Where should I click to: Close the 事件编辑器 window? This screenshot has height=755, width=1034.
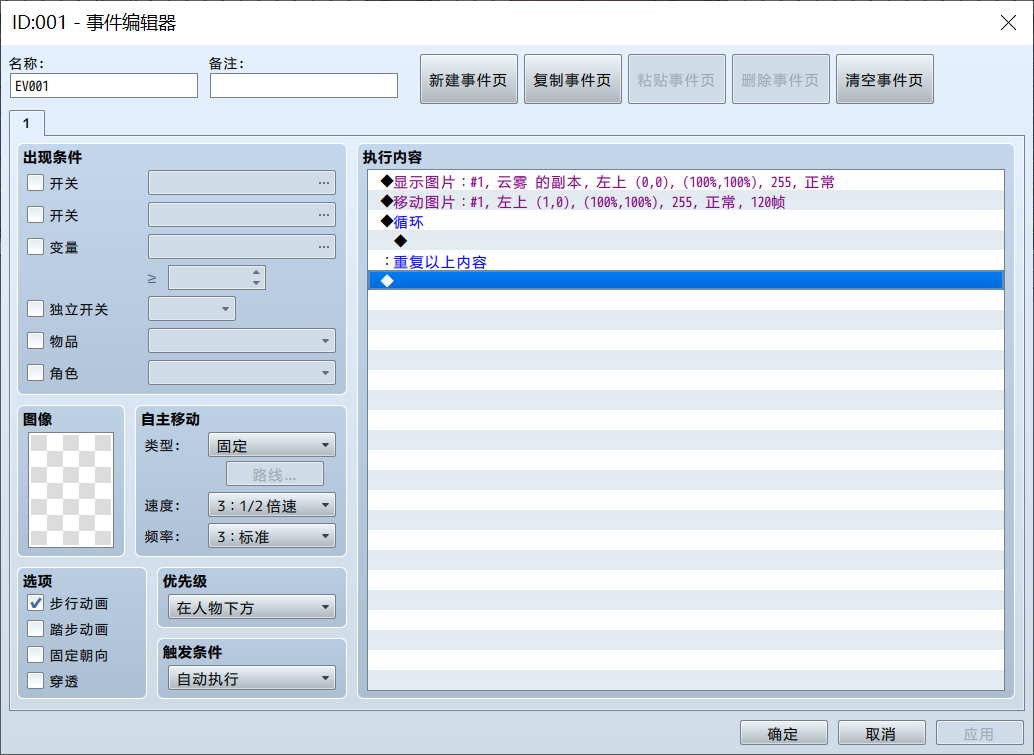[x=1008, y=22]
